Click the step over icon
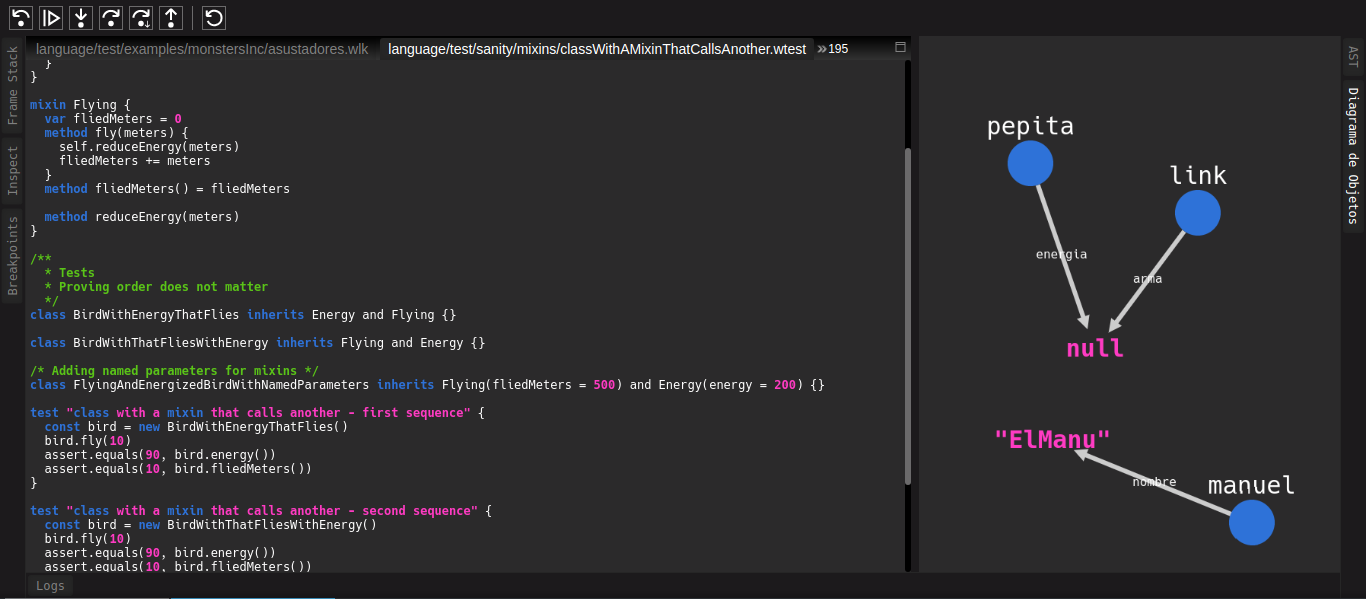Screen dimensions: 1366x599 (x=112, y=17)
